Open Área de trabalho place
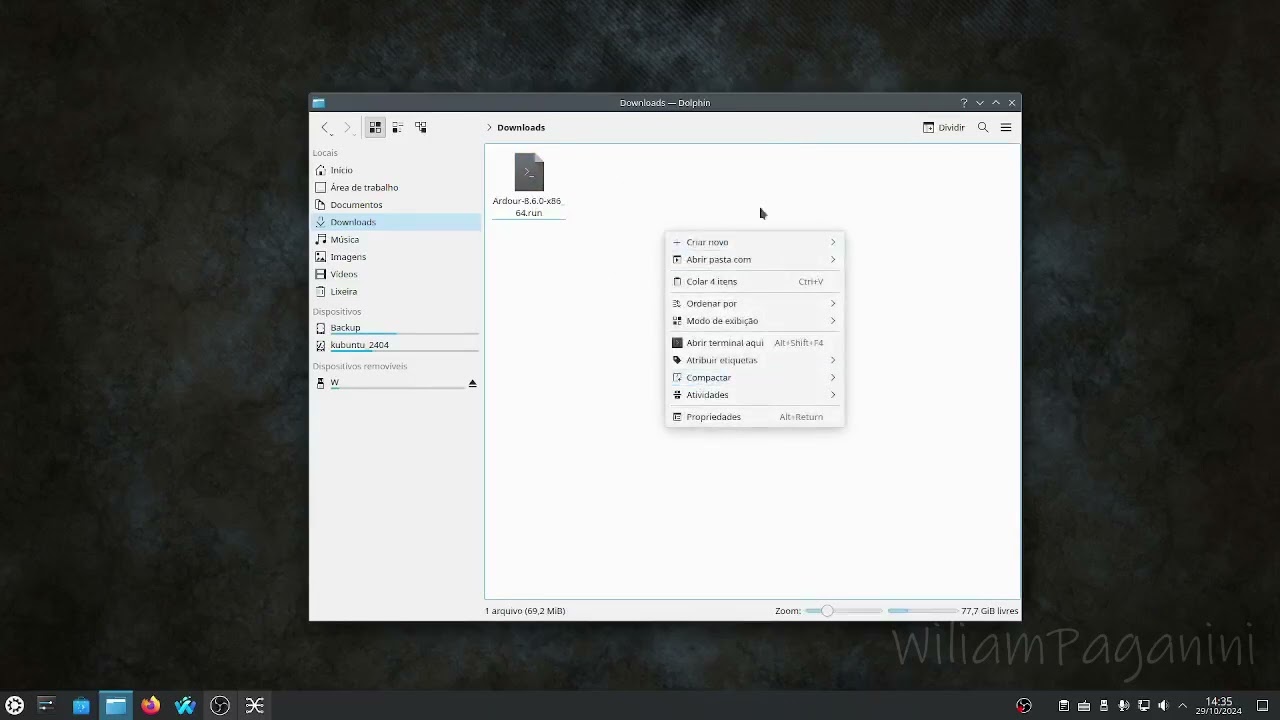 396,187
